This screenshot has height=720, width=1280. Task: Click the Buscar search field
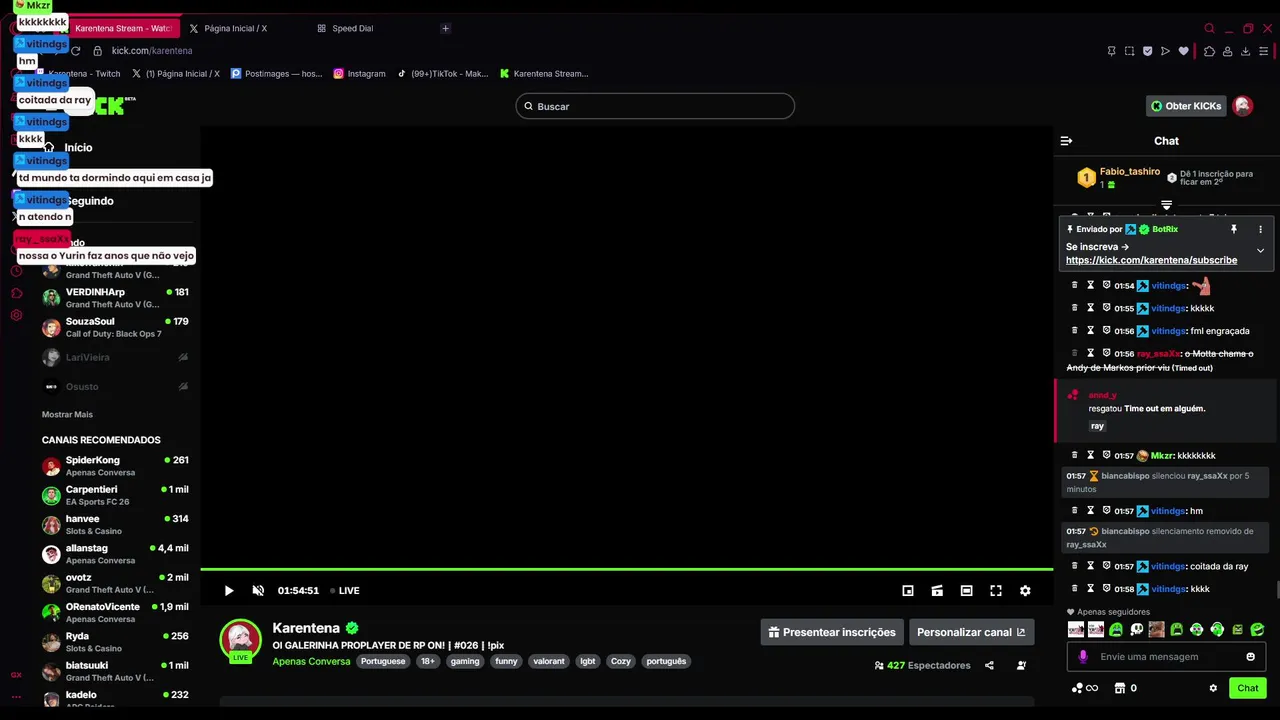click(655, 106)
